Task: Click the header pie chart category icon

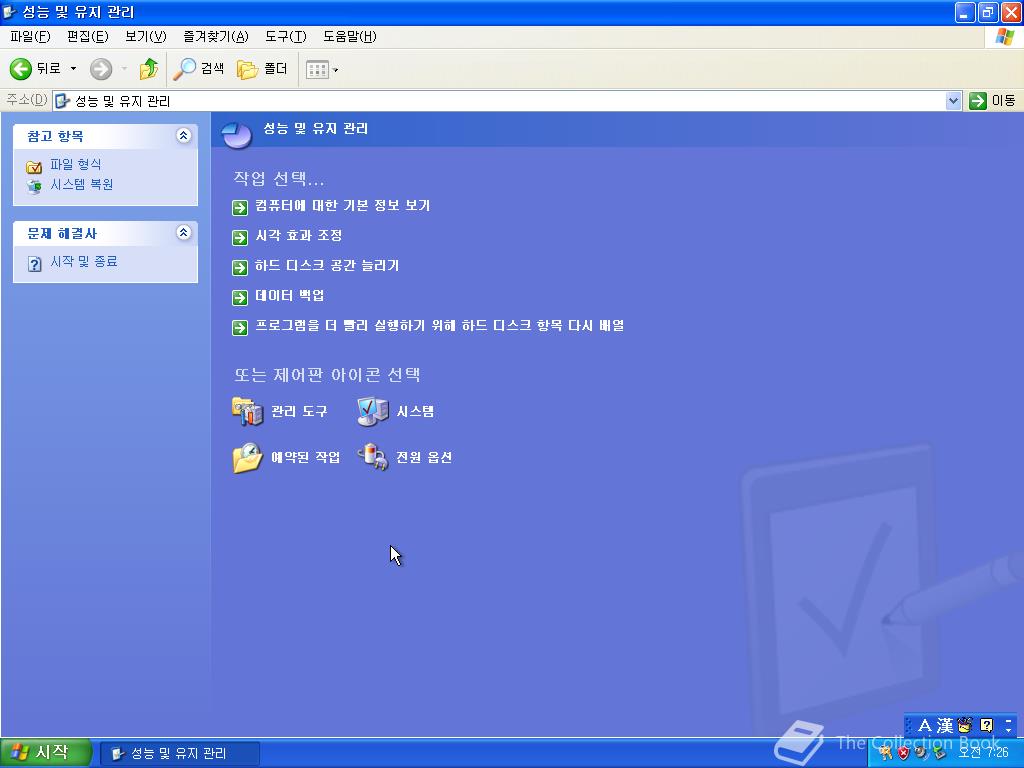Action: point(236,134)
